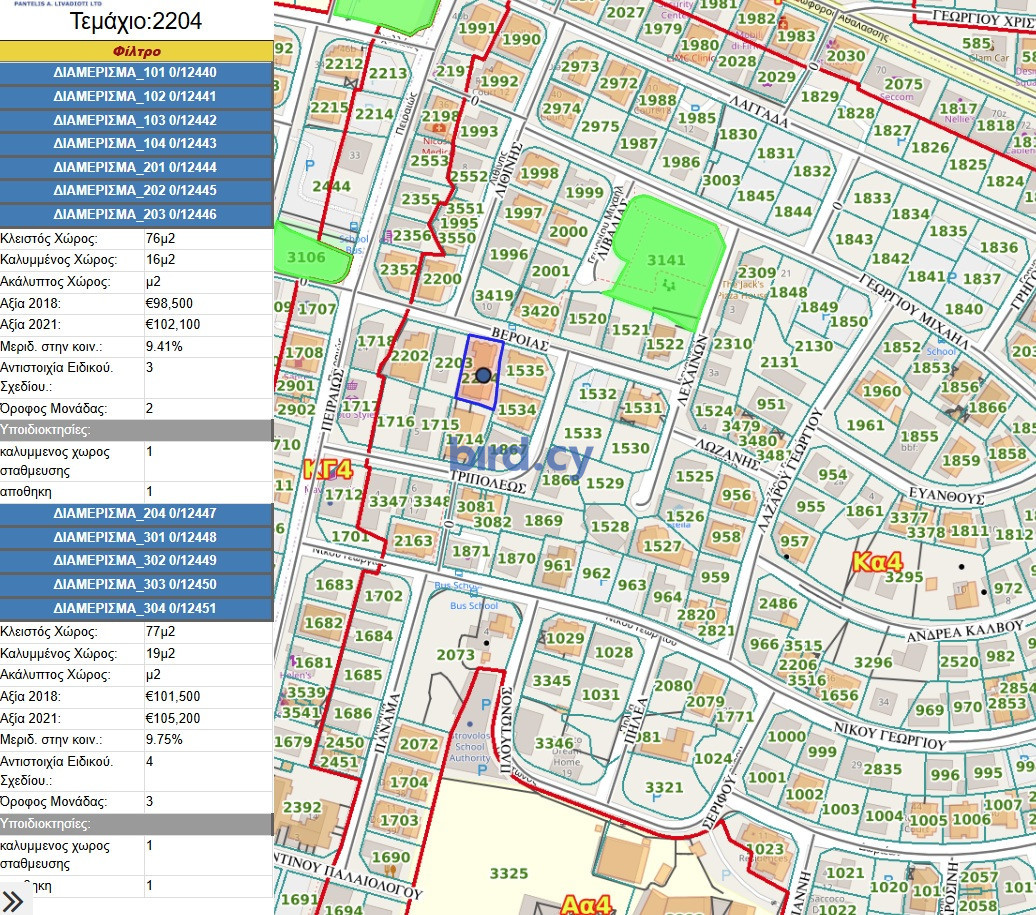Viewport: 1036px width, 915px height.
Task: Expand ΔΙΑΜΕΡΙΣΜΑ_101 0/12440 unit details
Action: (136, 73)
